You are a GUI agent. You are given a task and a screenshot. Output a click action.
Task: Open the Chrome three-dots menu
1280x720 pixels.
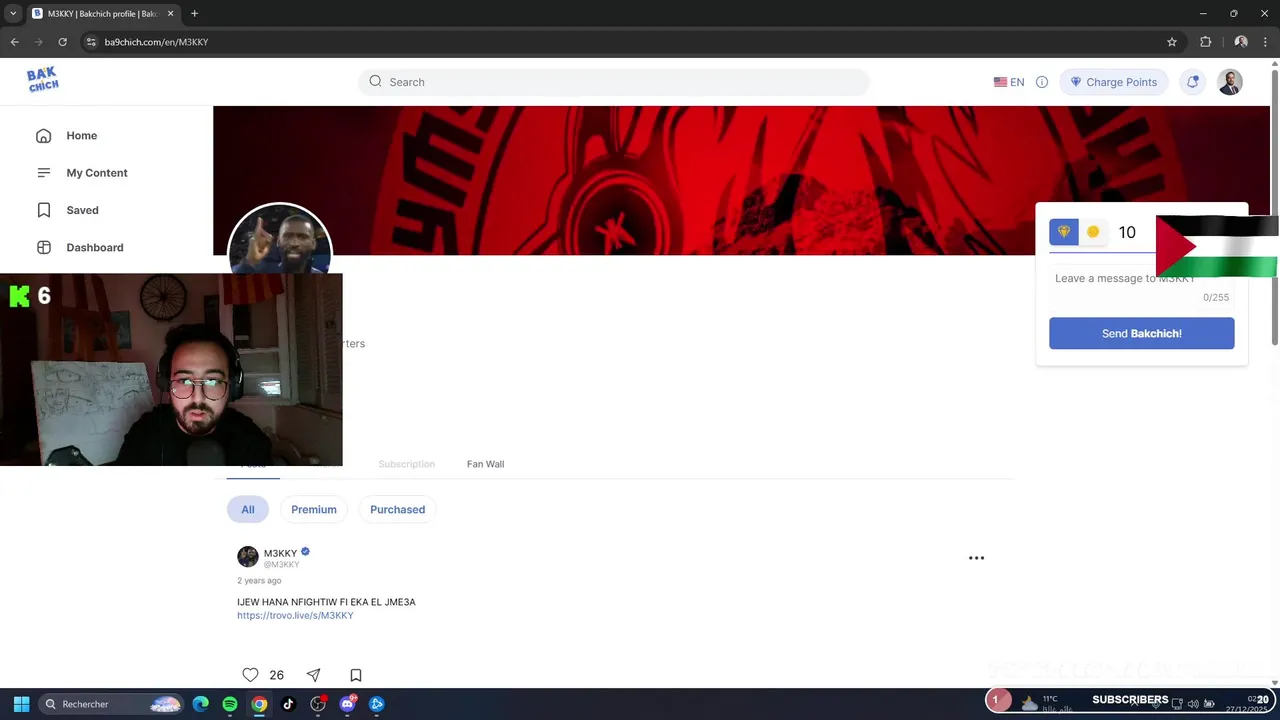[x=1267, y=42]
